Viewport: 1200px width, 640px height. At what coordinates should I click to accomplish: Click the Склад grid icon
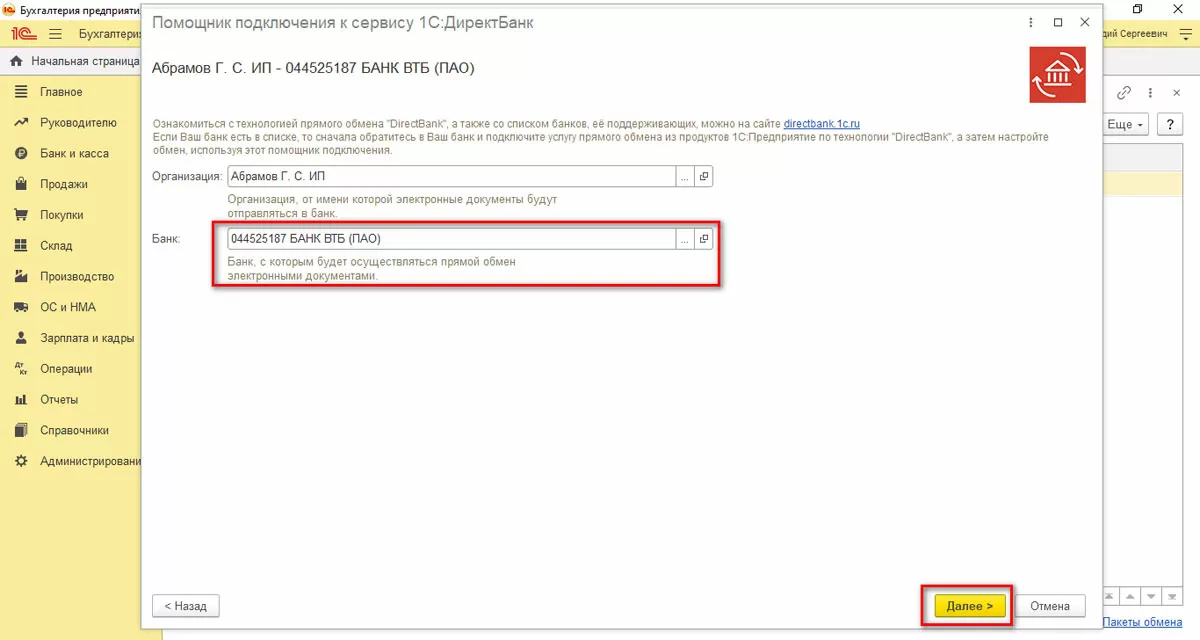pyautogui.click(x=20, y=246)
